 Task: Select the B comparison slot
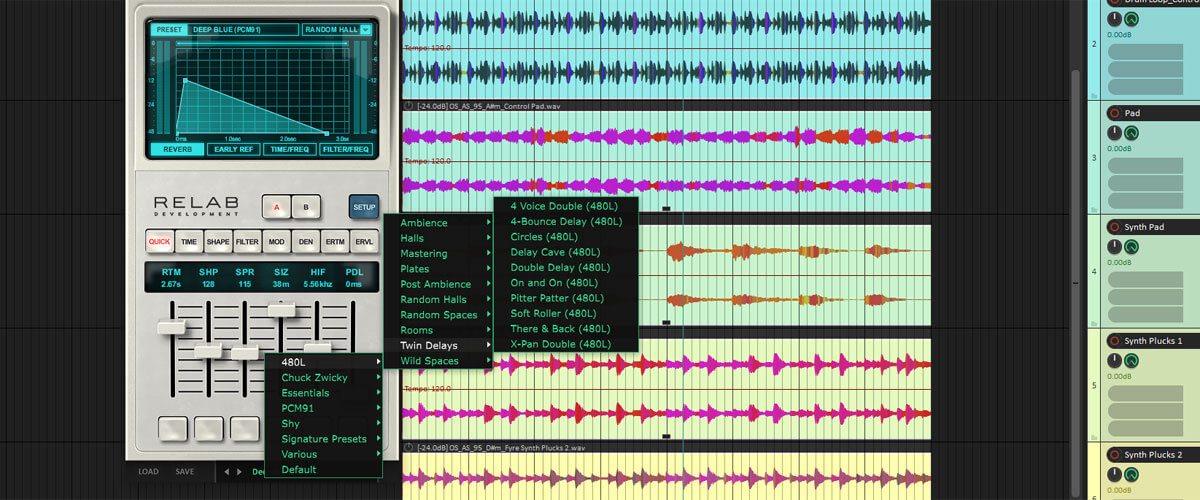(x=306, y=207)
